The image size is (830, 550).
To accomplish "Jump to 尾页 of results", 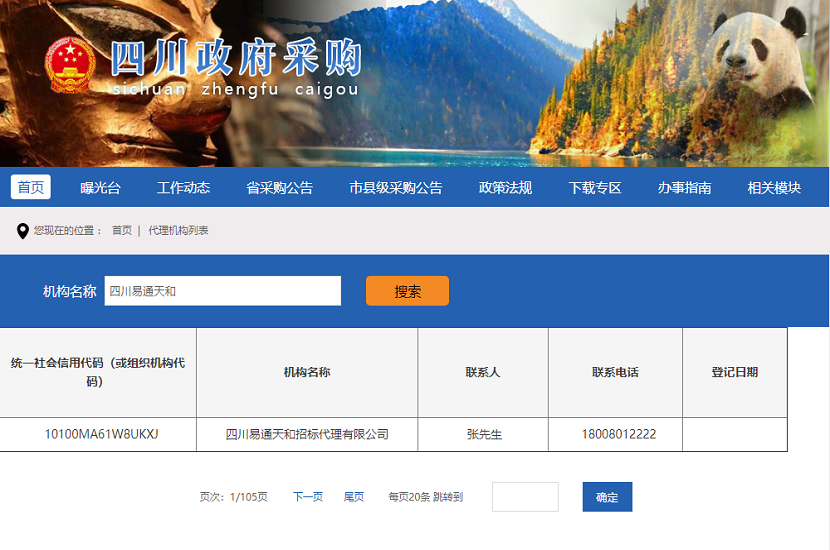I will 354,497.
